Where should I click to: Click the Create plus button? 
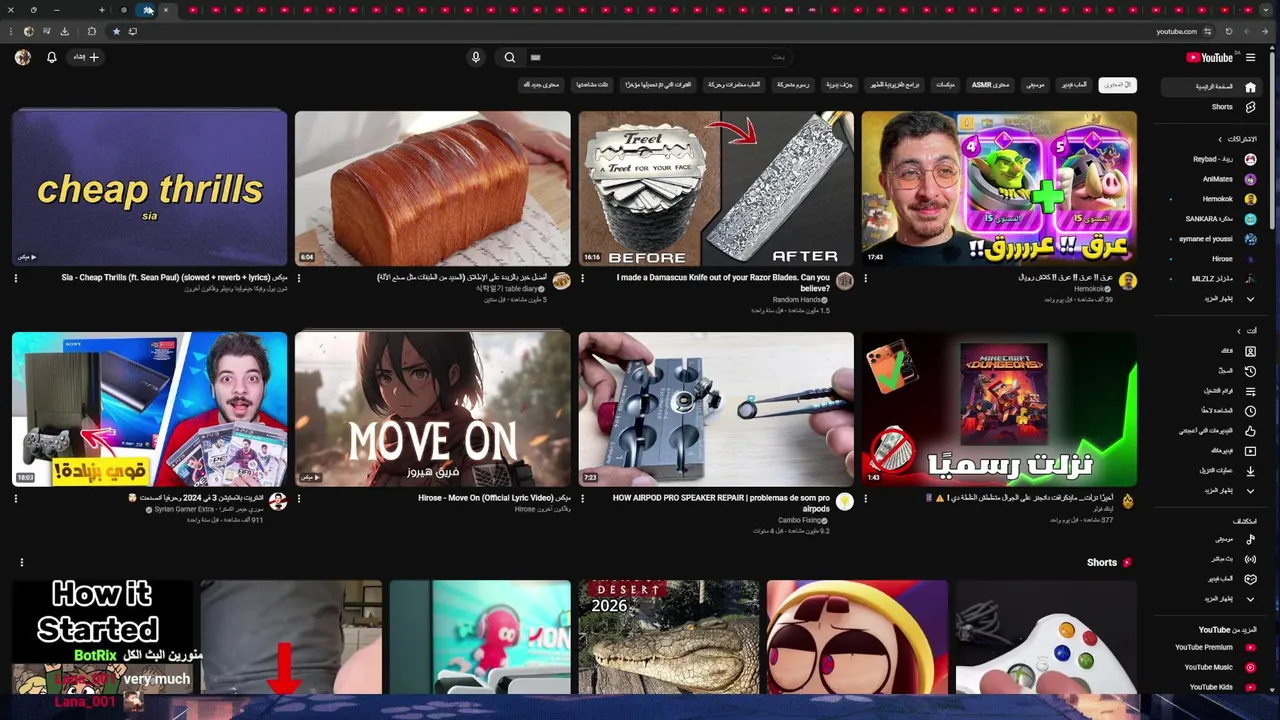point(86,57)
